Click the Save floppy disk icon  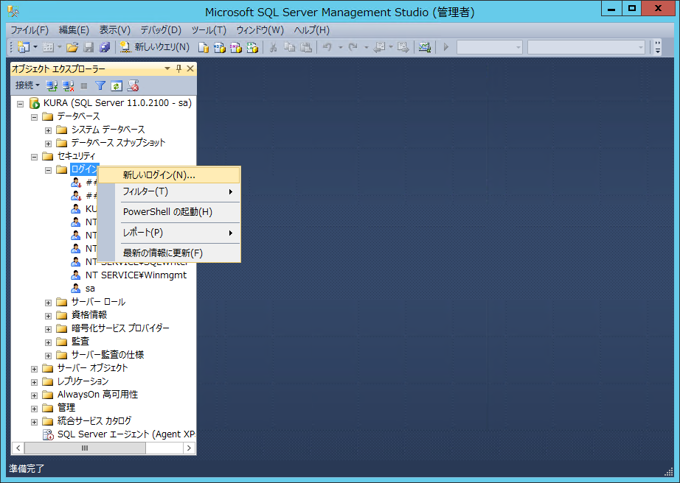pyautogui.click(x=88, y=47)
